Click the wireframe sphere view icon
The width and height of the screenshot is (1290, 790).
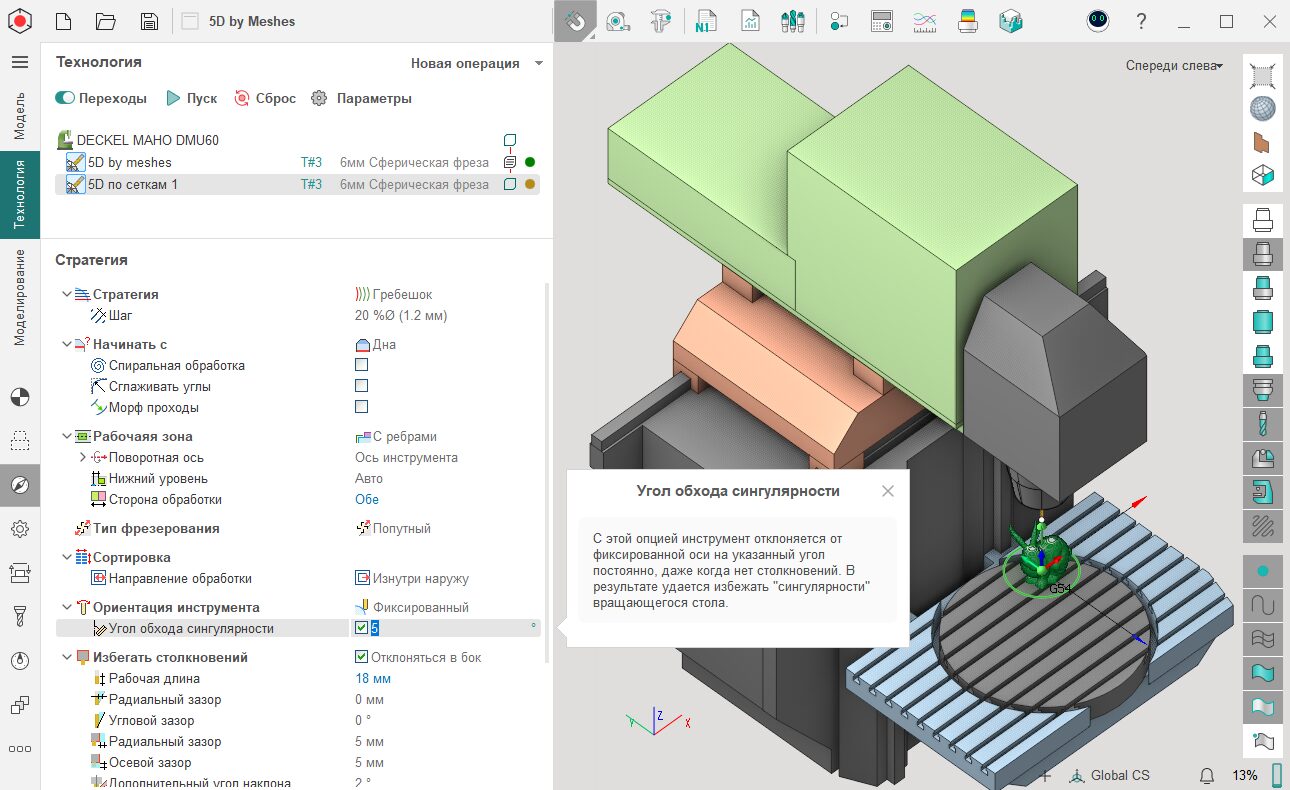tap(1262, 108)
